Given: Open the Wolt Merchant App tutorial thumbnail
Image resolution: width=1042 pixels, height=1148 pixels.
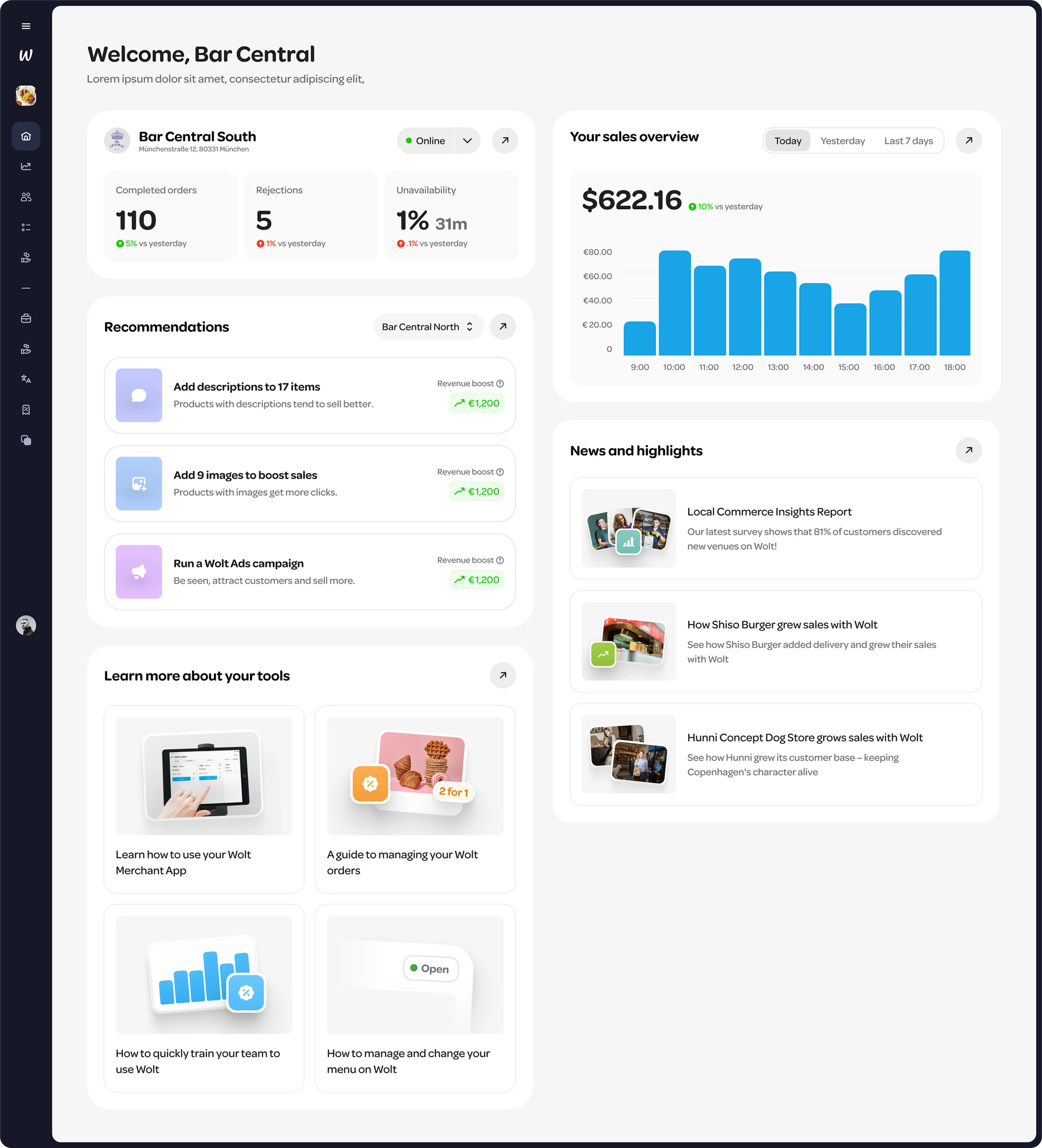Looking at the screenshot, I should click(204, 776).
